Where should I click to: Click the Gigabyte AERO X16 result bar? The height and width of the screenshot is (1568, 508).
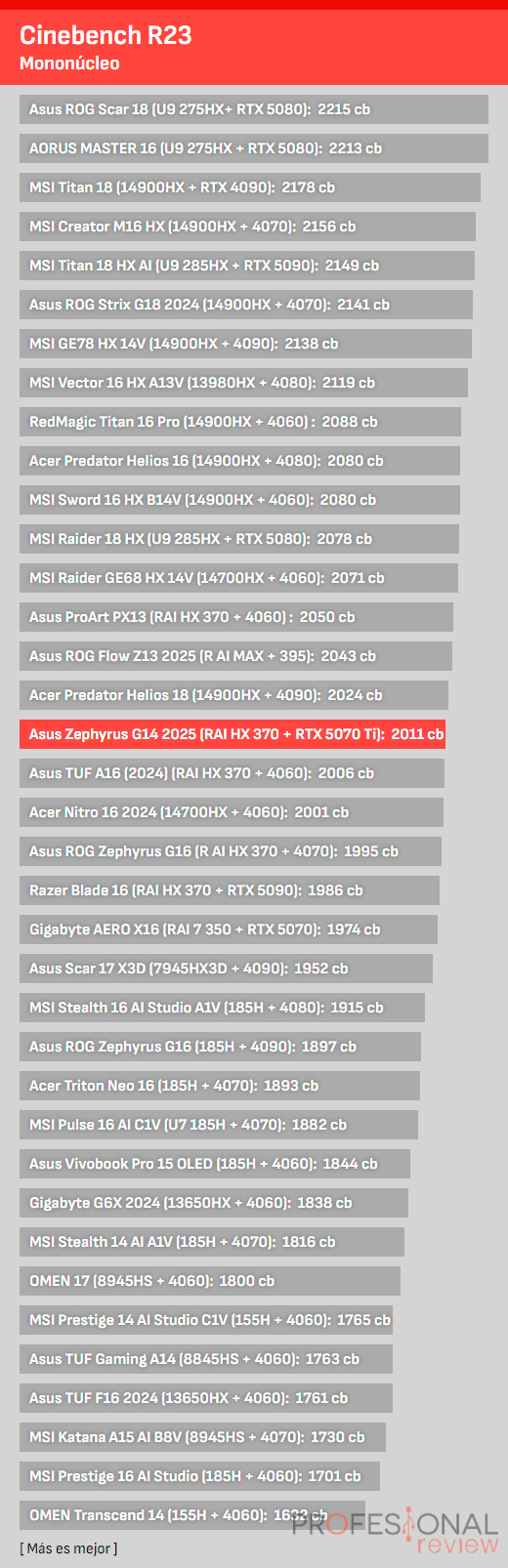pos(229,929)
